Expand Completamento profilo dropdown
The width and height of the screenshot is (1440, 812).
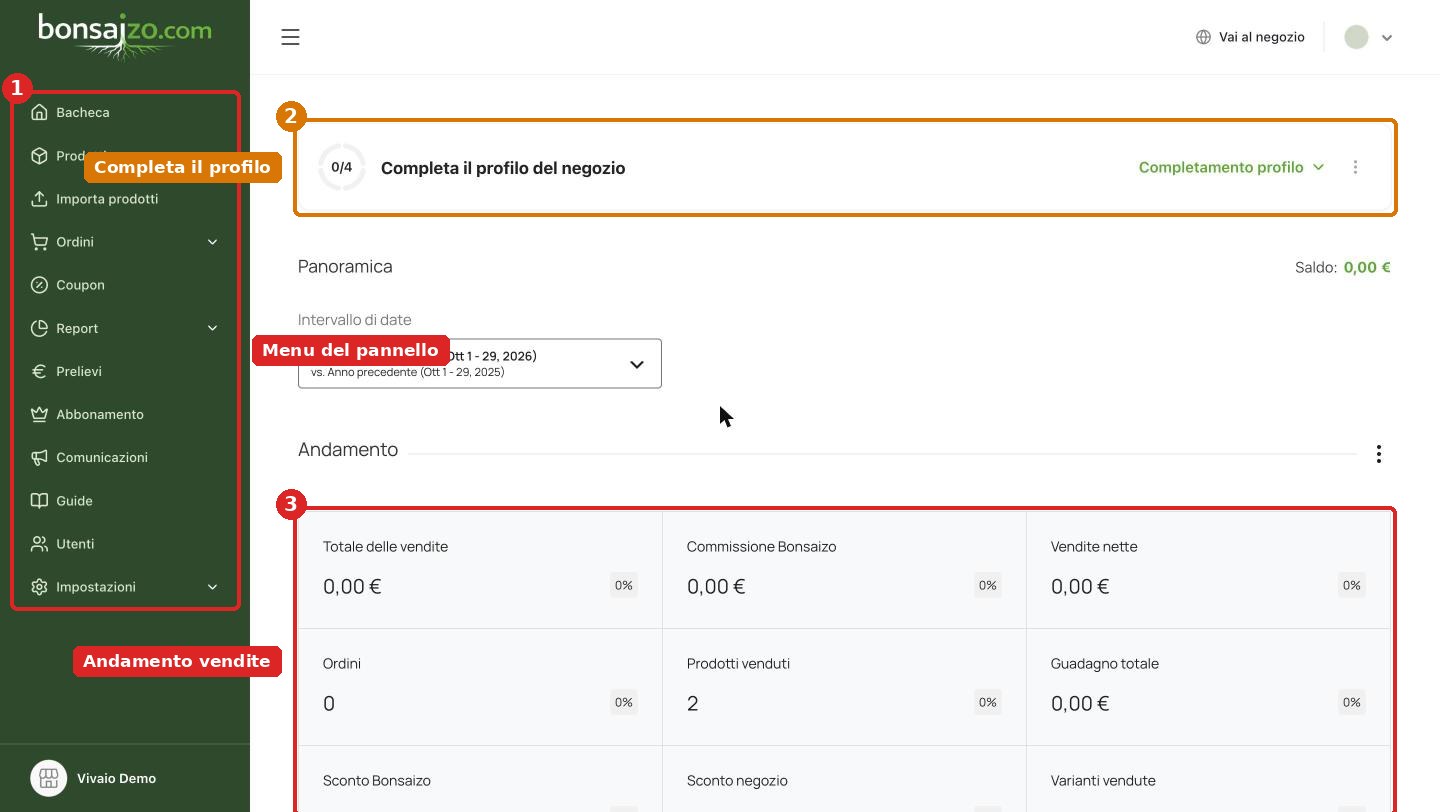[x=1231, y=167]
